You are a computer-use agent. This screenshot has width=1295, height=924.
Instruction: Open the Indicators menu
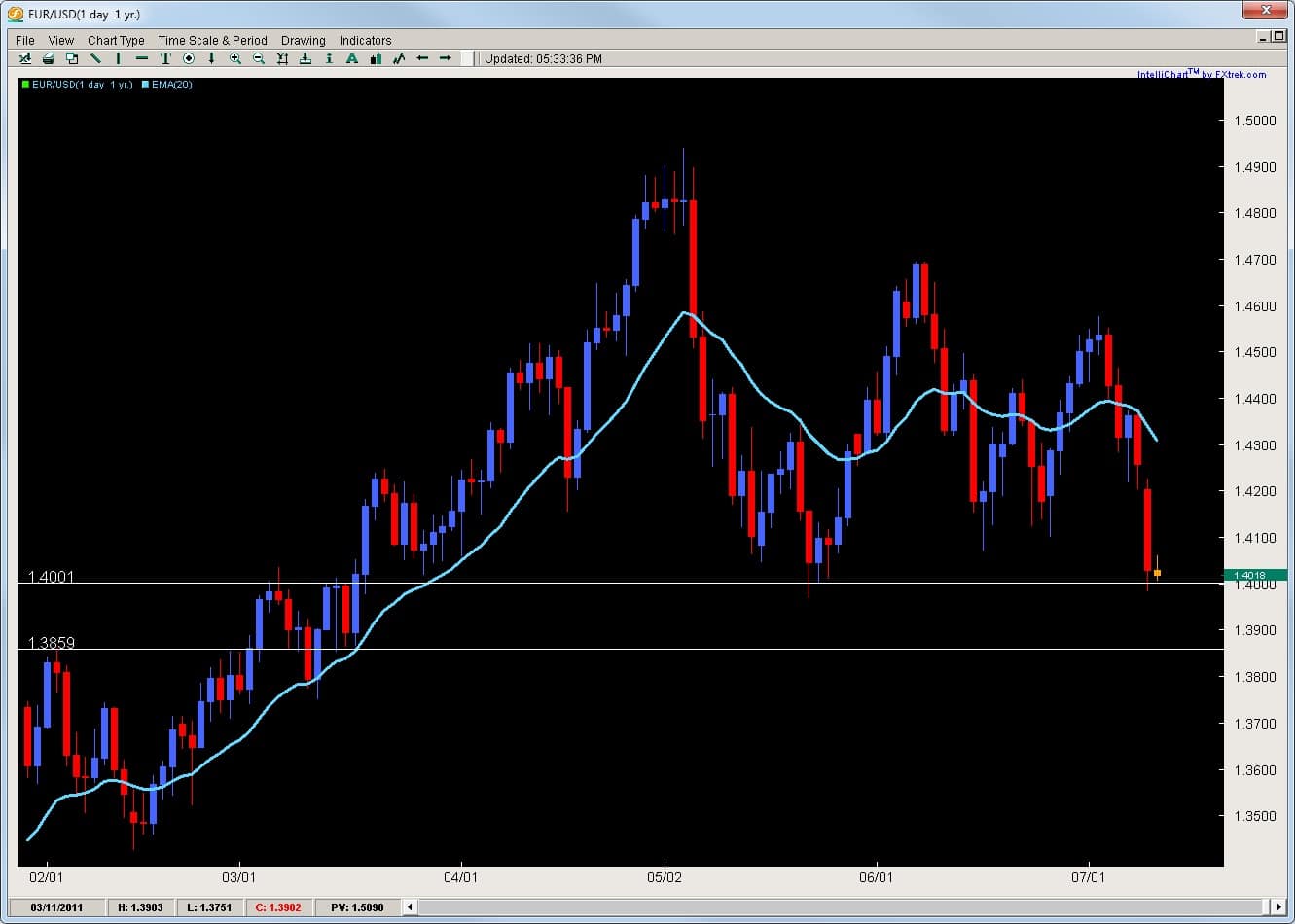point(366,40)
